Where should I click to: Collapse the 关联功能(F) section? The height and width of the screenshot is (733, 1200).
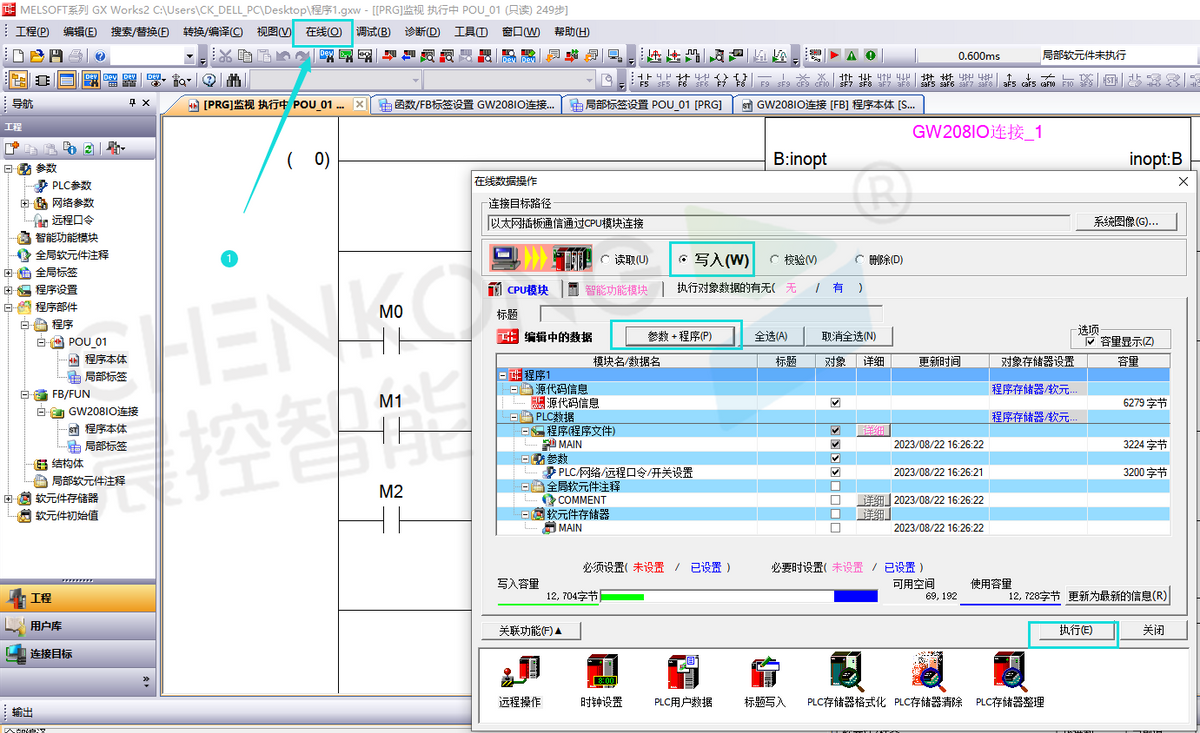(524, 631)
